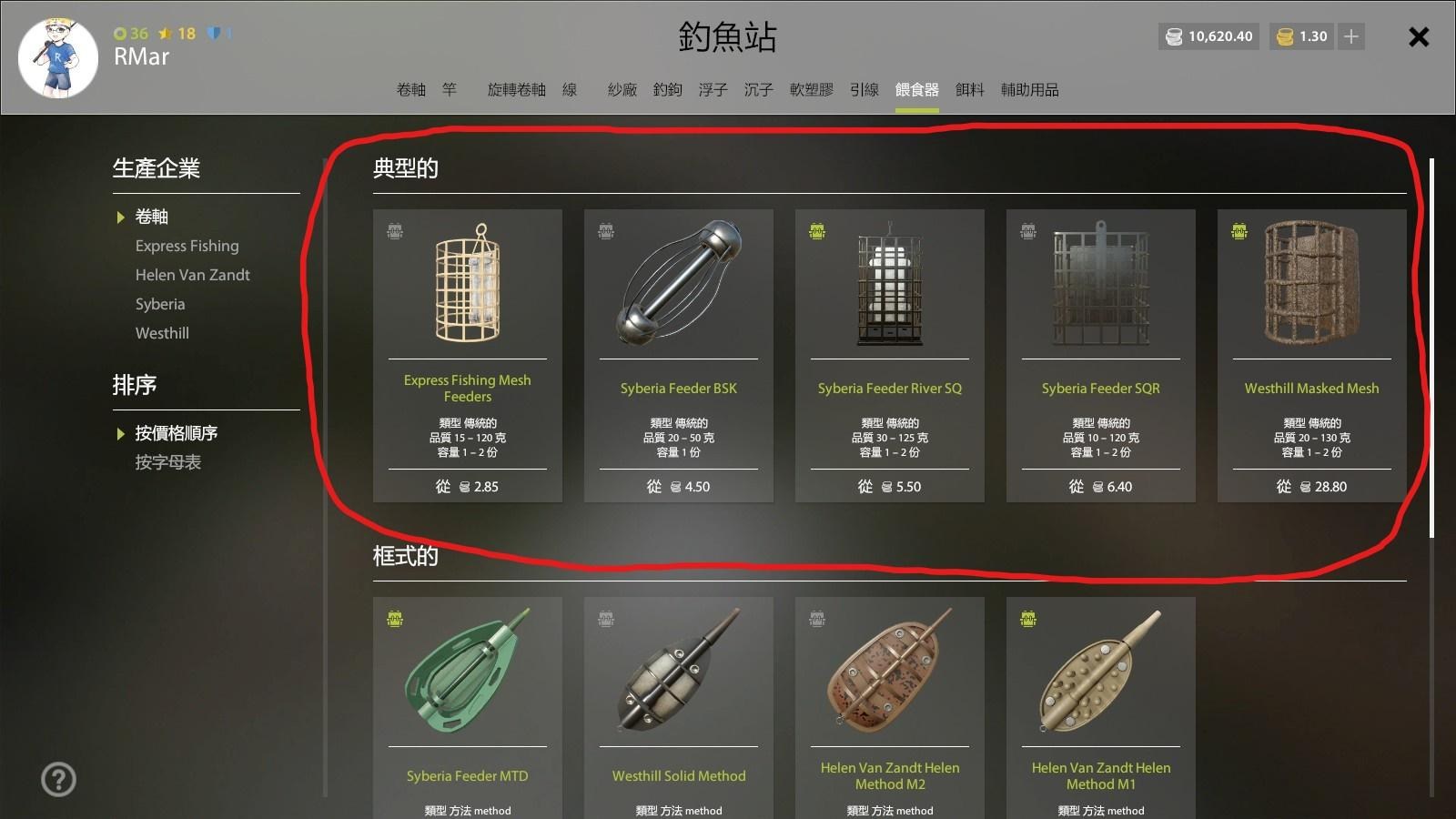Viewport: 1456px width, 819px height.
Task: Open Syberia Feeder BSK product card
Action: click(x=679, y=356)
